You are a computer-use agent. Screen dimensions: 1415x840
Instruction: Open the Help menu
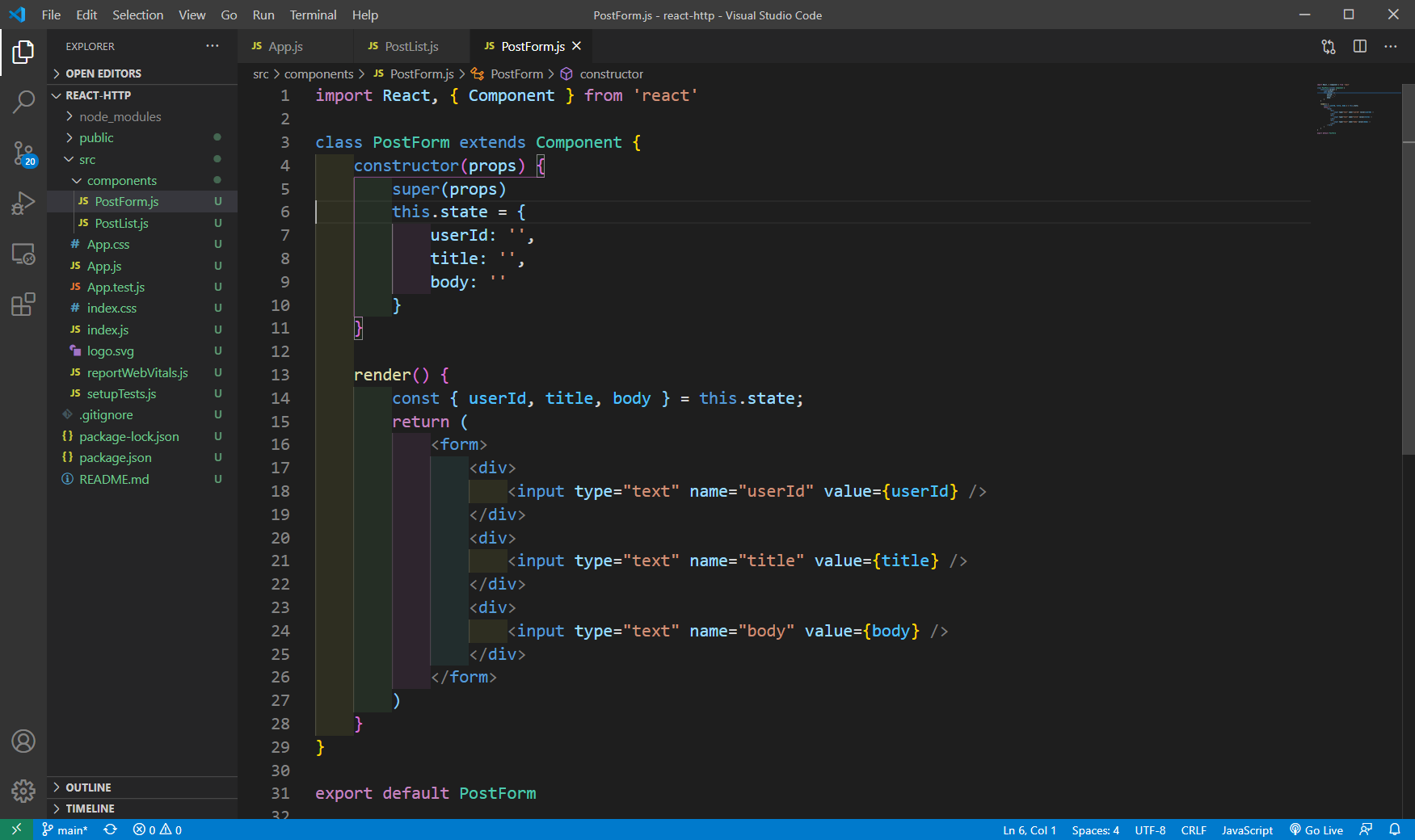click(x=364, y=15)
